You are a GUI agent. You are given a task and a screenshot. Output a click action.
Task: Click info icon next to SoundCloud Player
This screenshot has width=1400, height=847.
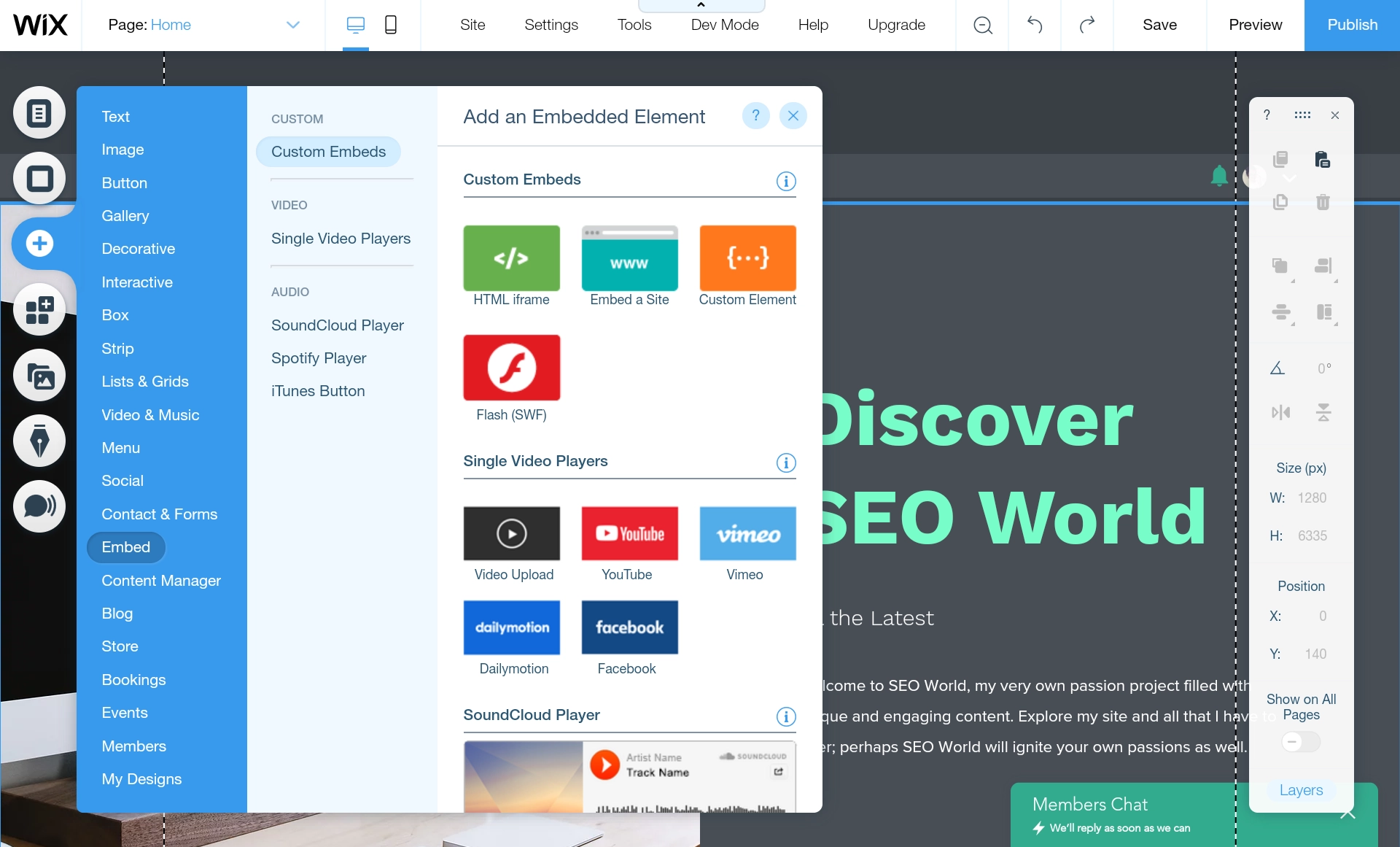786,716
